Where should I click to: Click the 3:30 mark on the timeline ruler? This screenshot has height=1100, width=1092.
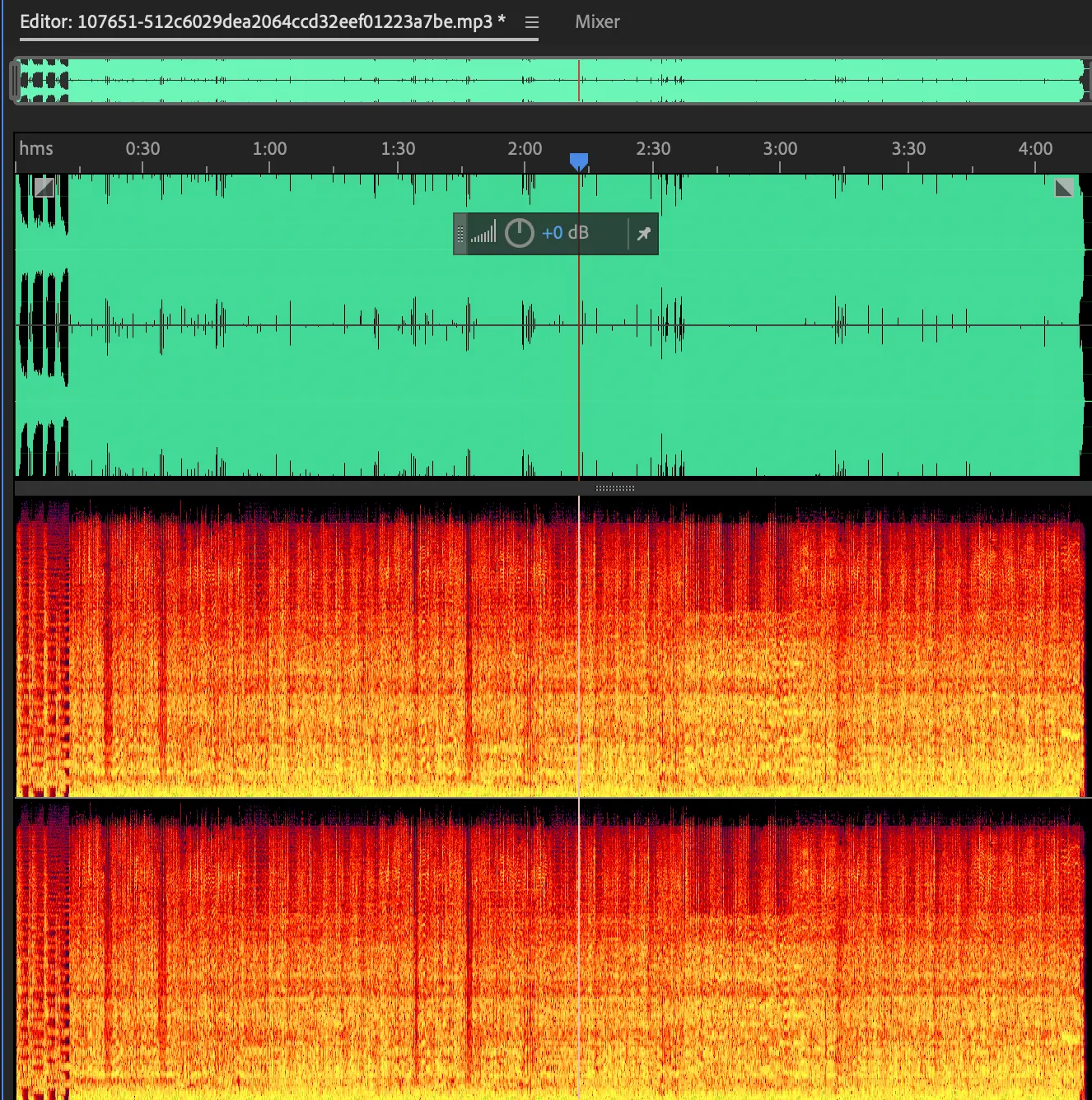tap(908, 150)
